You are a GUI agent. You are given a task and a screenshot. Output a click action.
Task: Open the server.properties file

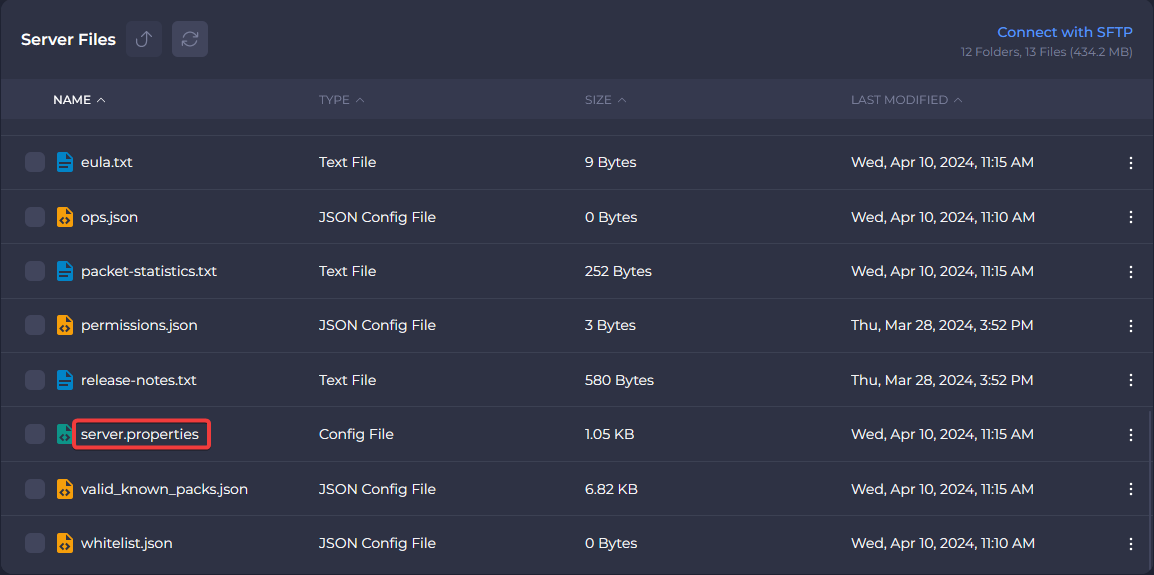point(140,434)
